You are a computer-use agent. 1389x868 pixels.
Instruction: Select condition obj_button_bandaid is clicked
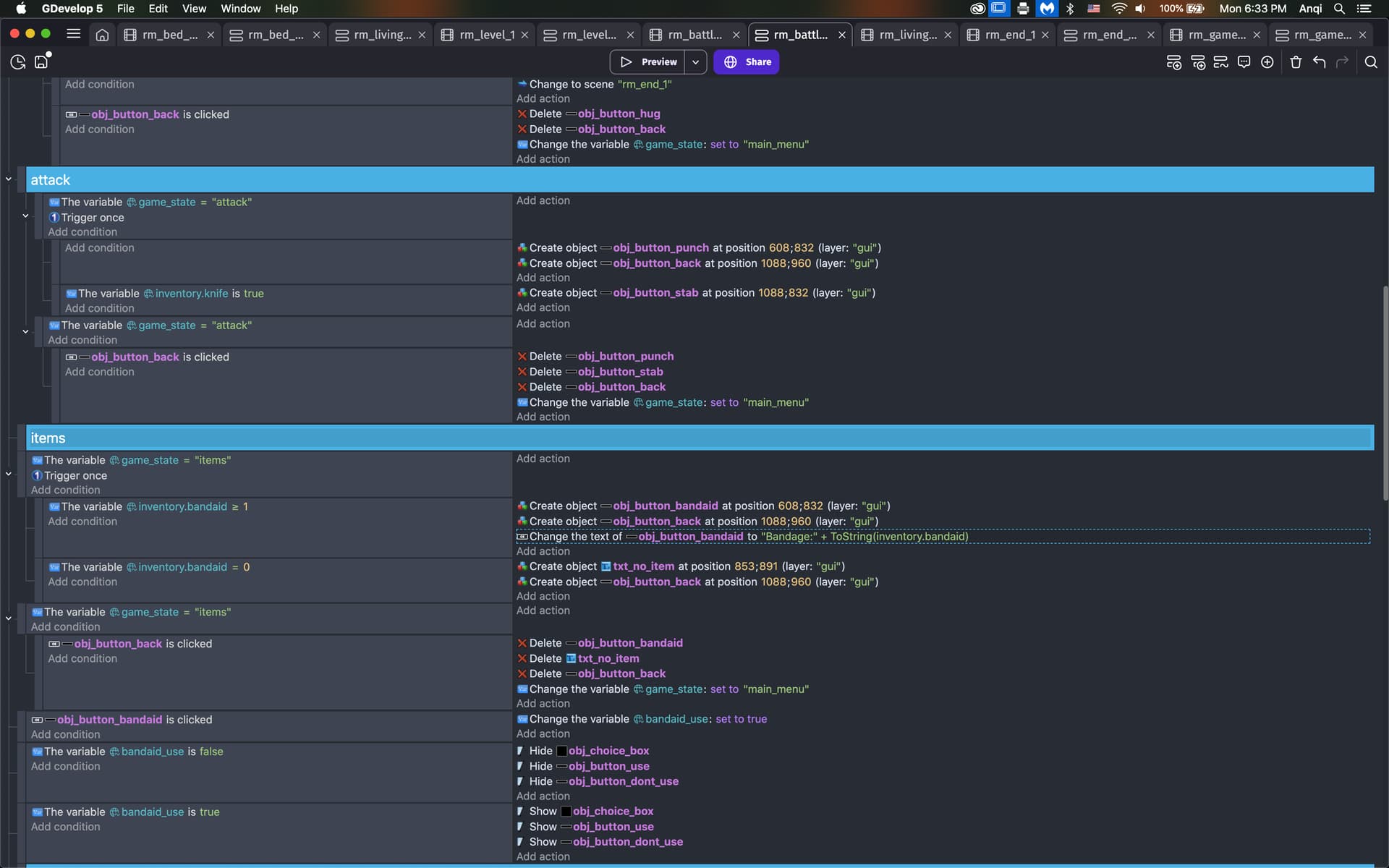tap(122, 720)
